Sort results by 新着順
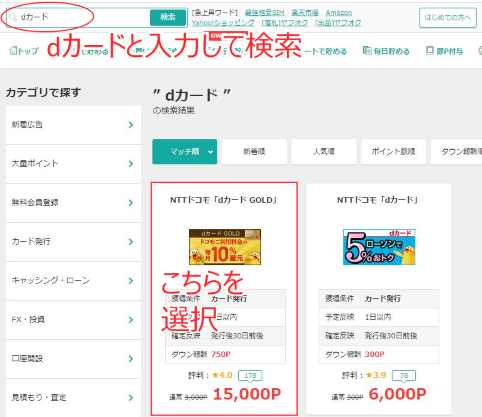Screen dimensions: 482x417 click(254, 152)
